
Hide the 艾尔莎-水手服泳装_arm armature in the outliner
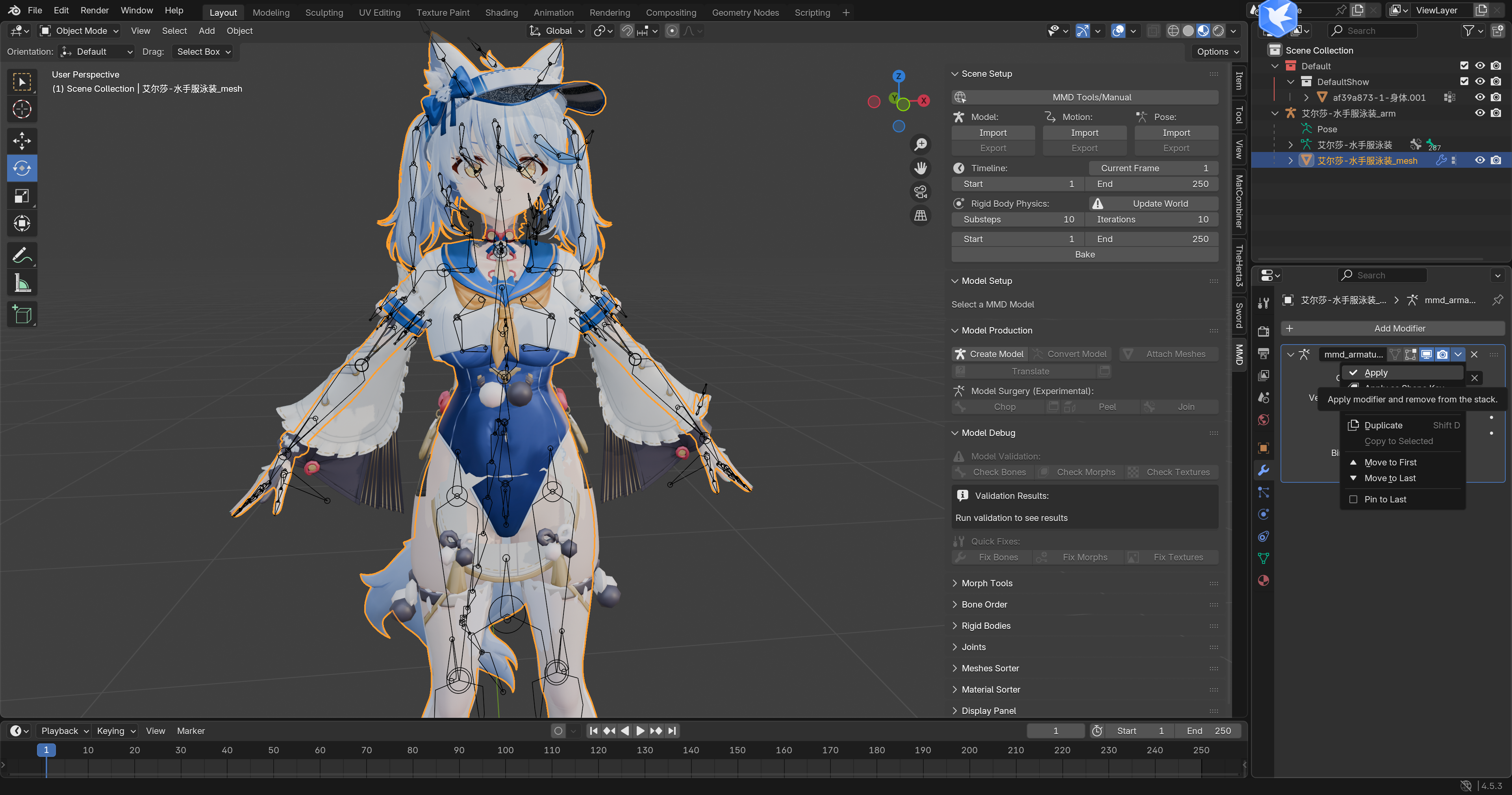point(1480,113)
